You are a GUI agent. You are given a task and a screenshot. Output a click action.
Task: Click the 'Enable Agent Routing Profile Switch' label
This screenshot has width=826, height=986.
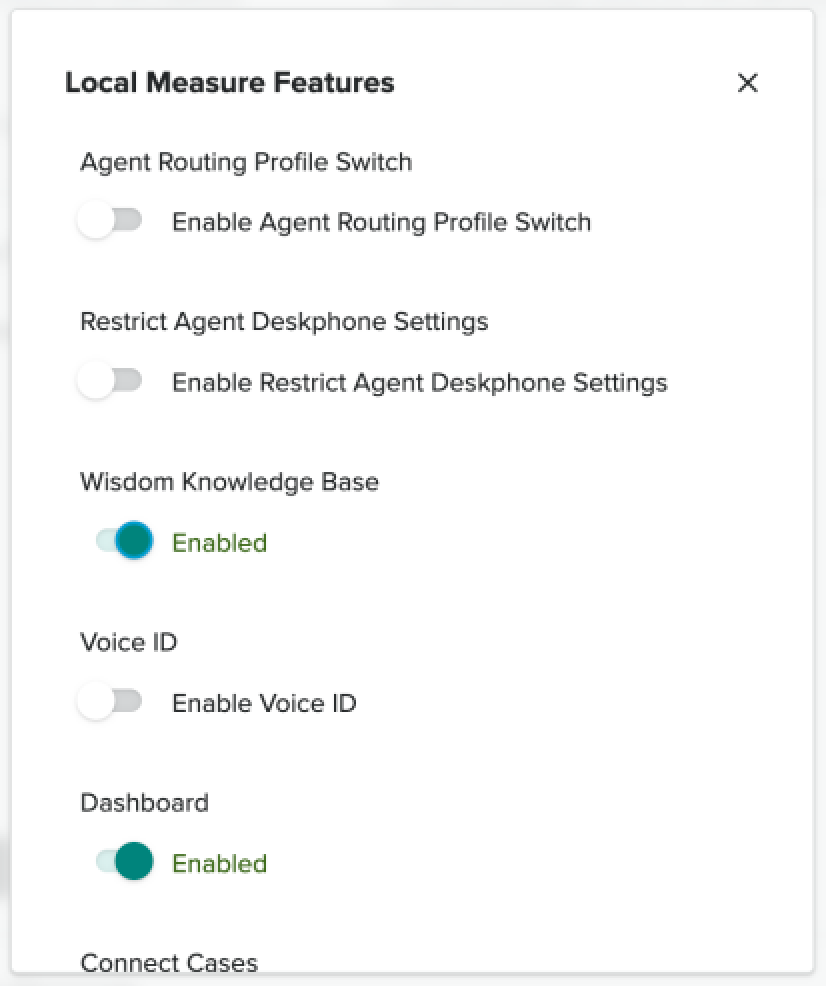click(381, 222)
